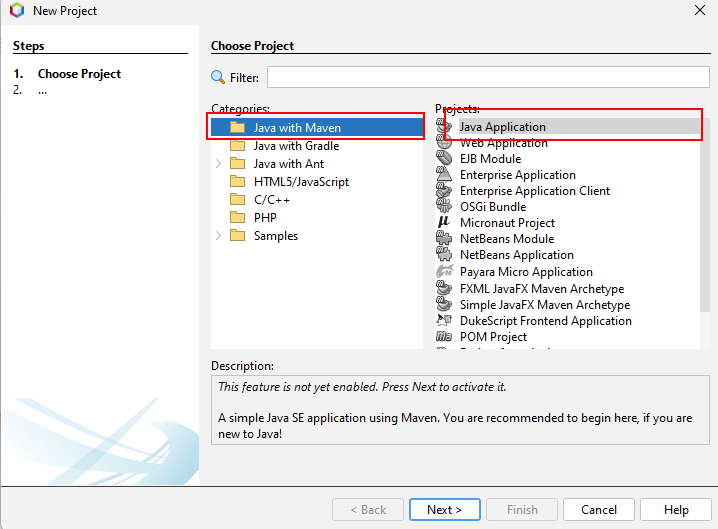The height and width of the screenshot is (529, 718).
Task: Click the description text about Maven application
Action: [455, 425]
